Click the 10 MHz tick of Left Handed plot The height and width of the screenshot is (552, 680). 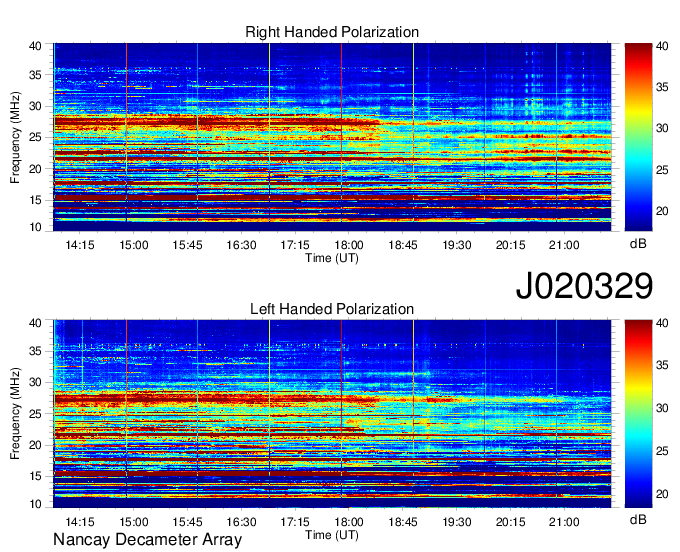coord(35,504)
